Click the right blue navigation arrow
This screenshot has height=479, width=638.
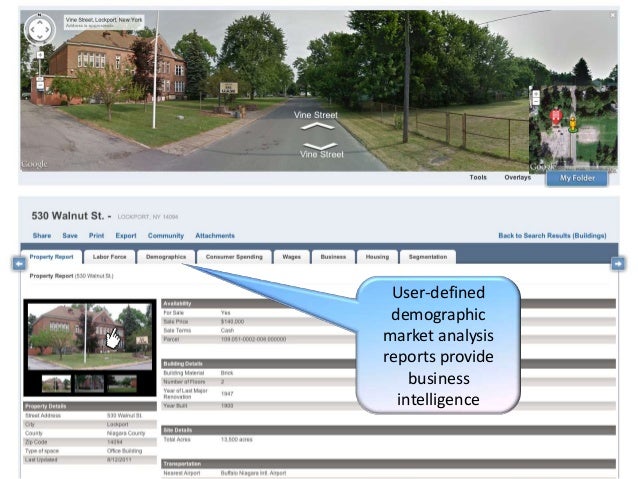coord(617,263)
